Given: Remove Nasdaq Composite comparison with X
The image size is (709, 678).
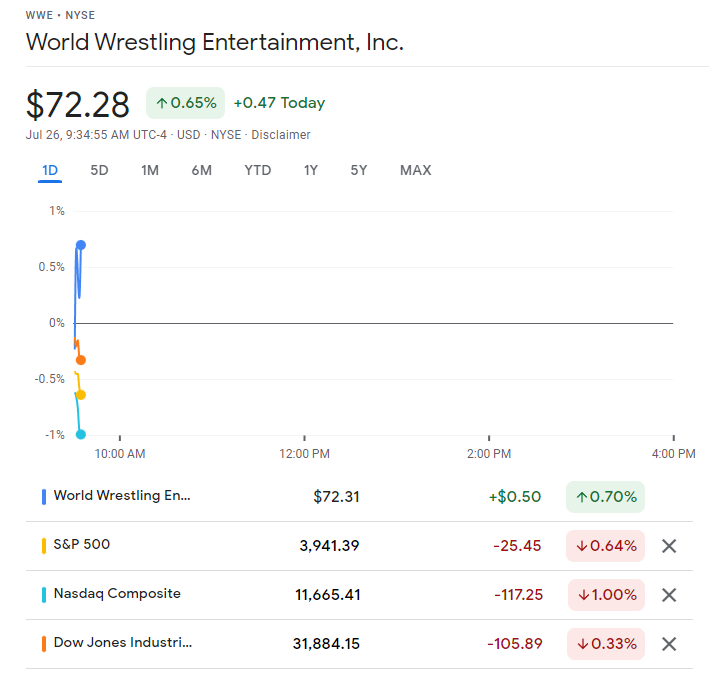Looking at the screenshot, I should point(669,595).
